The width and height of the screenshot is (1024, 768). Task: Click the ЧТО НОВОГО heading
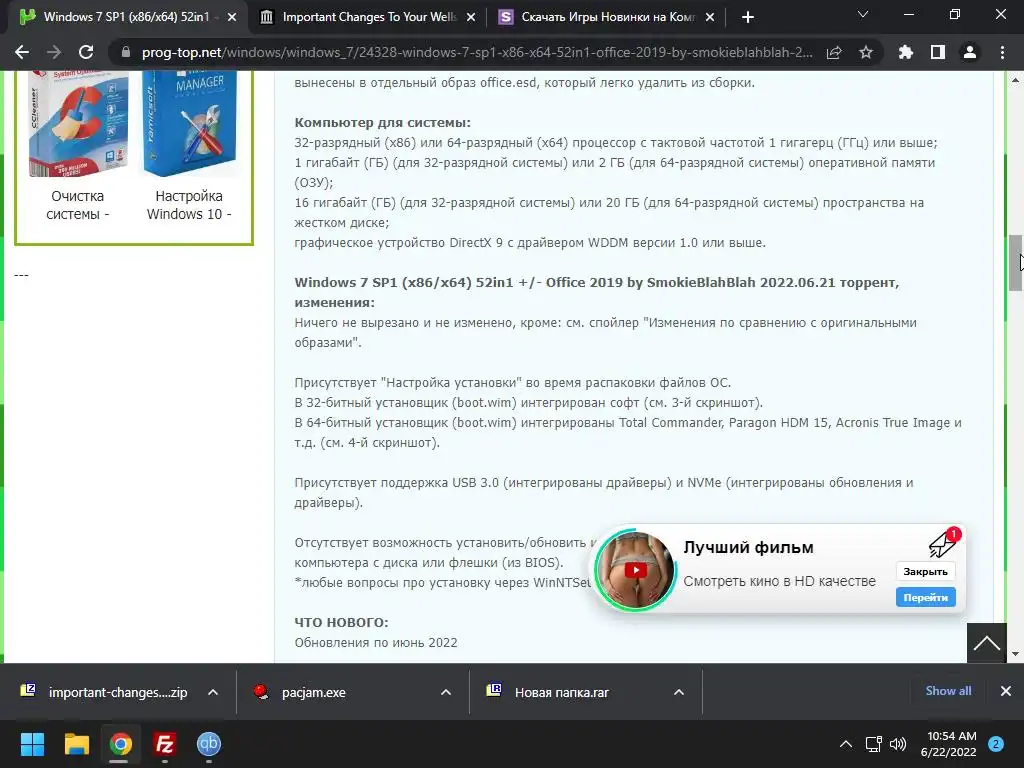pos(341,622)
